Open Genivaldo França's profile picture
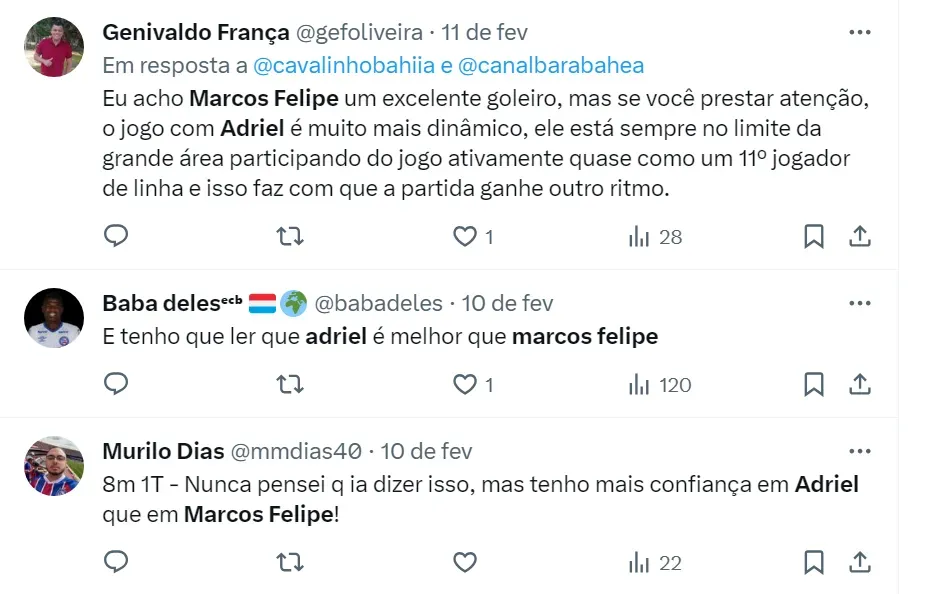Image resolution: width=927 pixels, height=594 pixels. [x=54, y=47]
